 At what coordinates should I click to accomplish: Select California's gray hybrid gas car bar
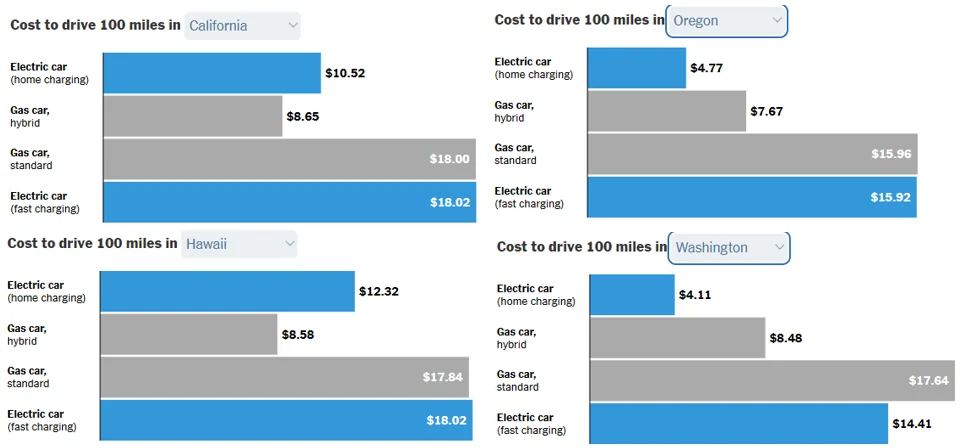pyautogui.click(x=192, y=116)
